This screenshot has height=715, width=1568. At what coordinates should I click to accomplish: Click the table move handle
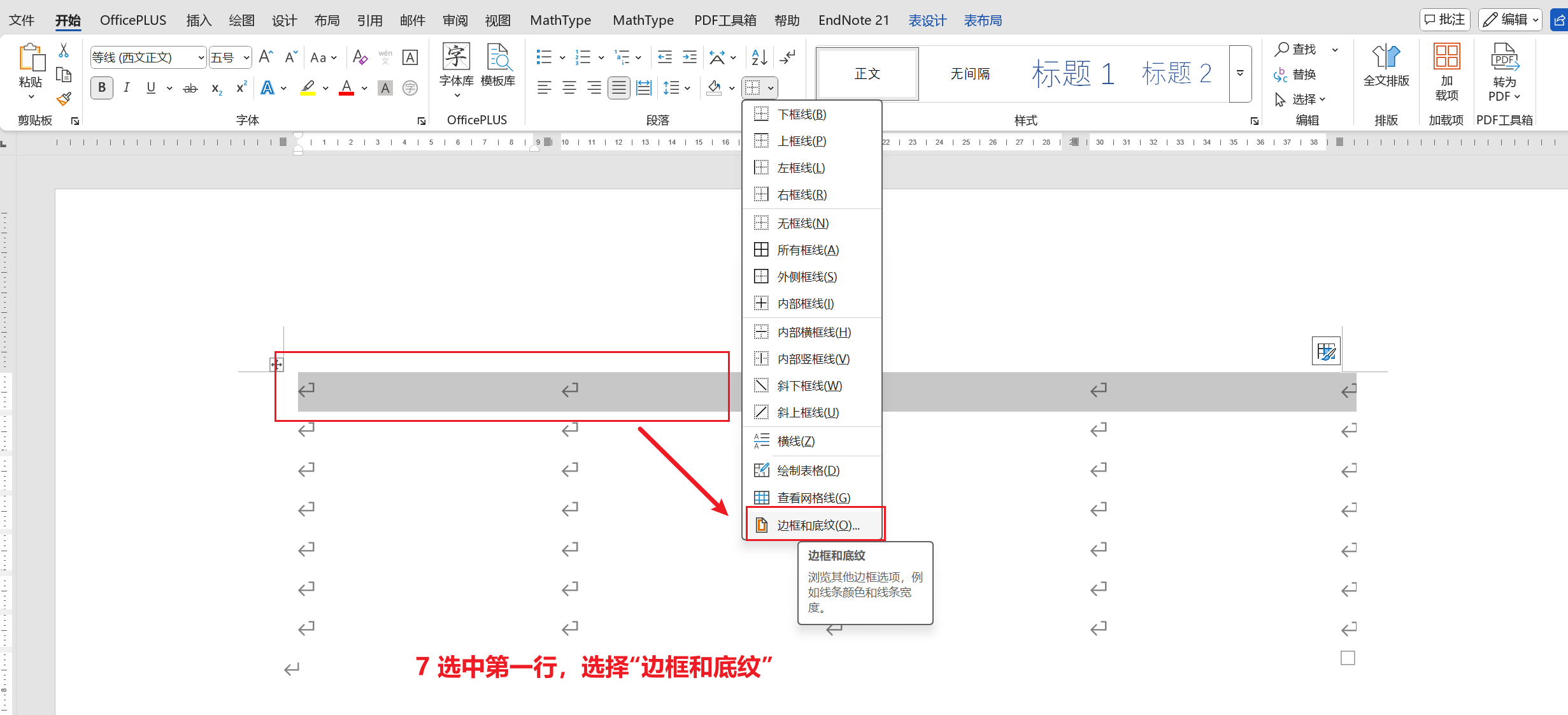pos(276,365)
